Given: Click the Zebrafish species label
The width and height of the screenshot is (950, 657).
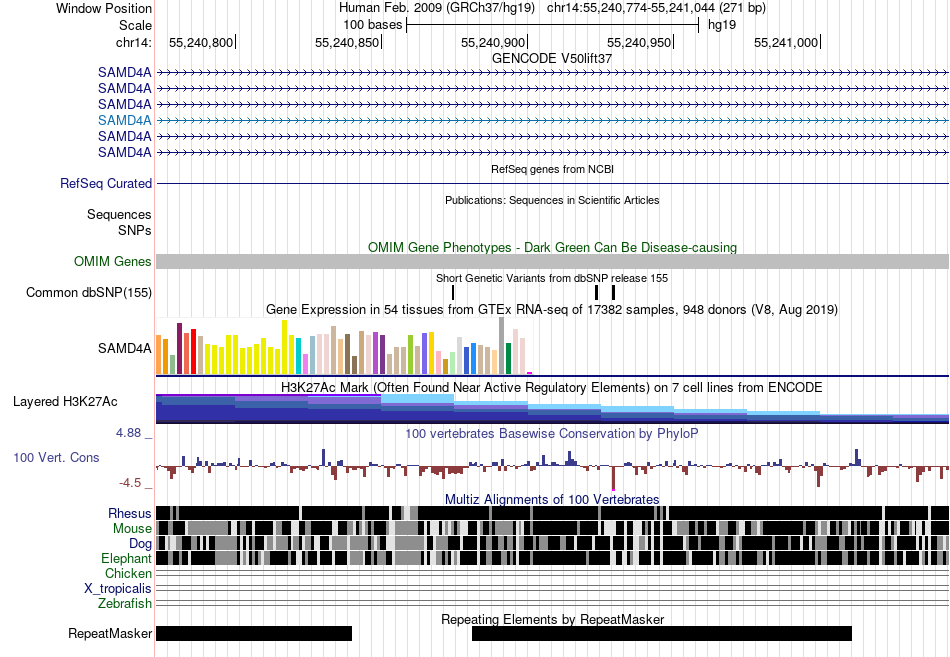Looking at the screenshot, I should pos(125,604).
